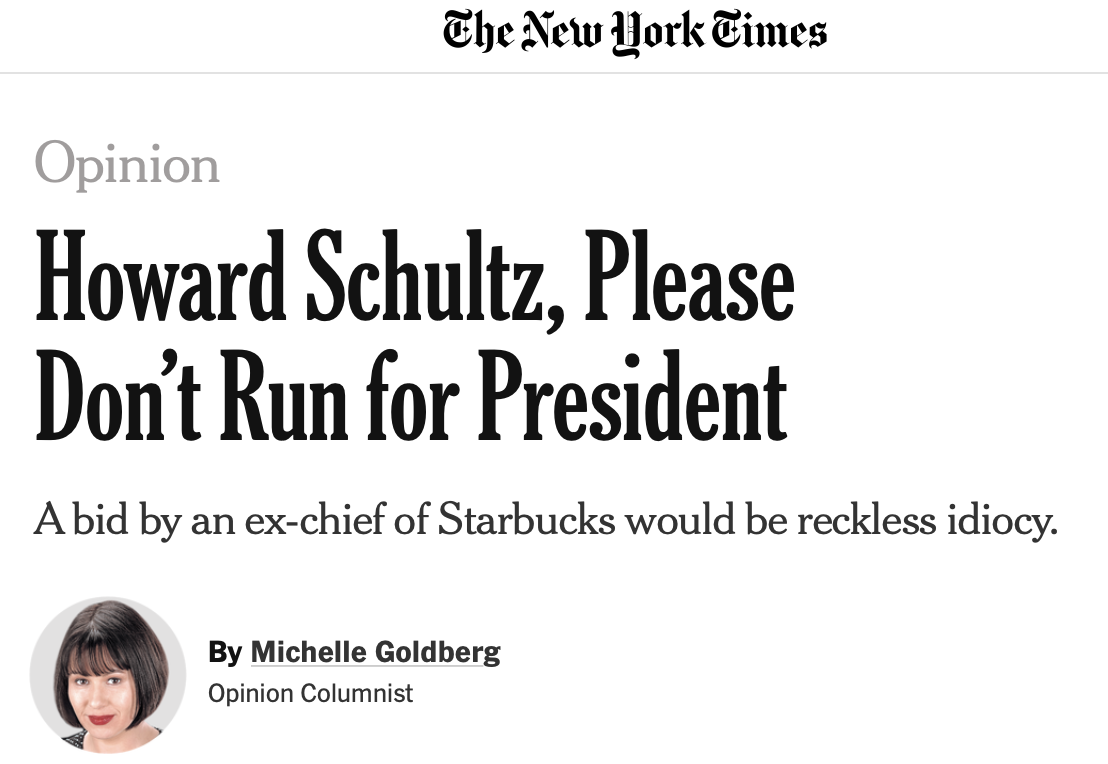Click the word "By" before the author name
The image size is (1108, 764).
coord(225,653)
